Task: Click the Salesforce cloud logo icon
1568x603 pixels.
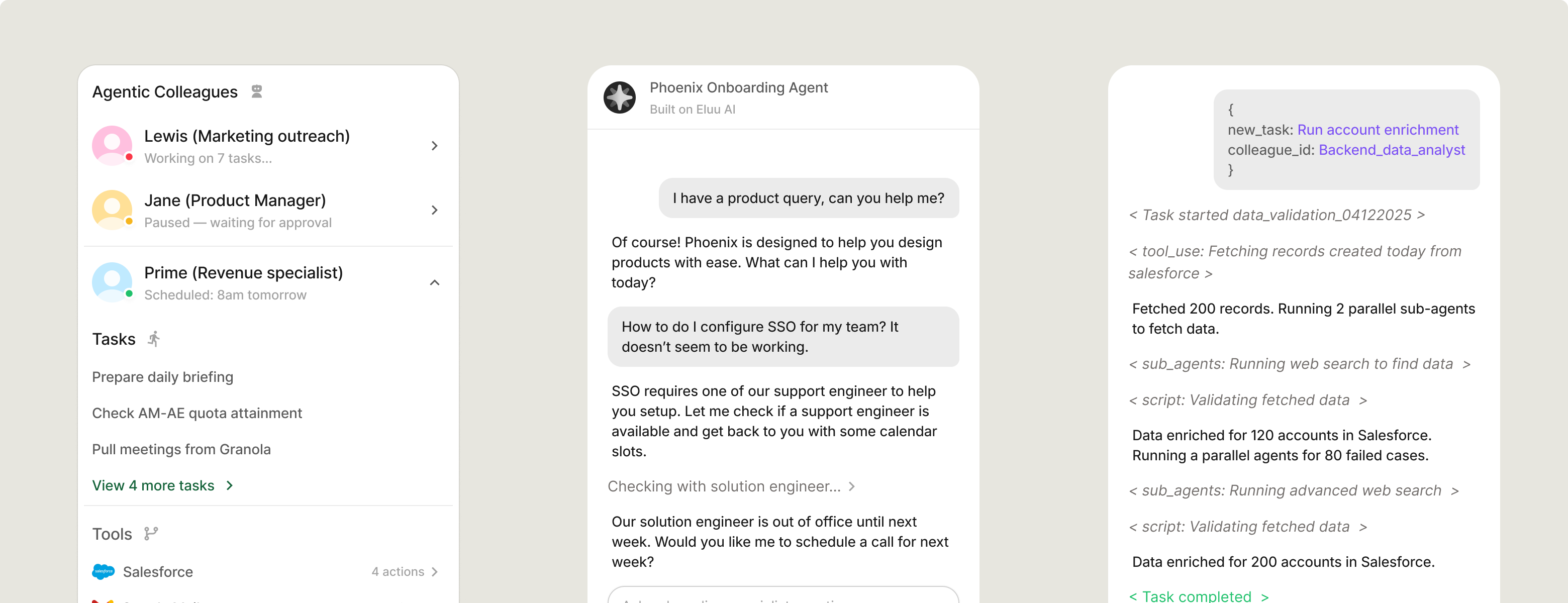Action: (104, 571)
